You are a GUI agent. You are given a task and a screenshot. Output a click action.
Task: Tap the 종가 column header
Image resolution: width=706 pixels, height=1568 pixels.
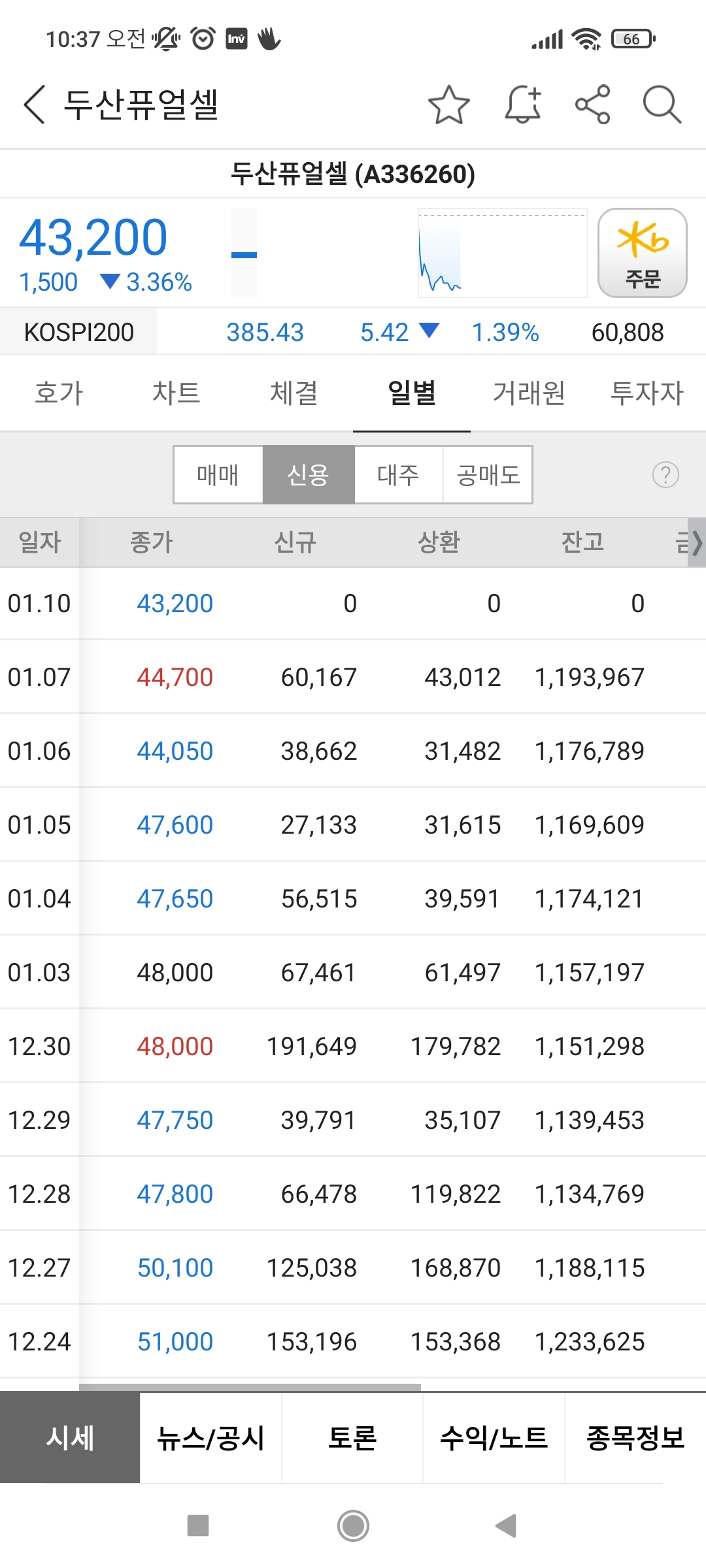(152, 542)
